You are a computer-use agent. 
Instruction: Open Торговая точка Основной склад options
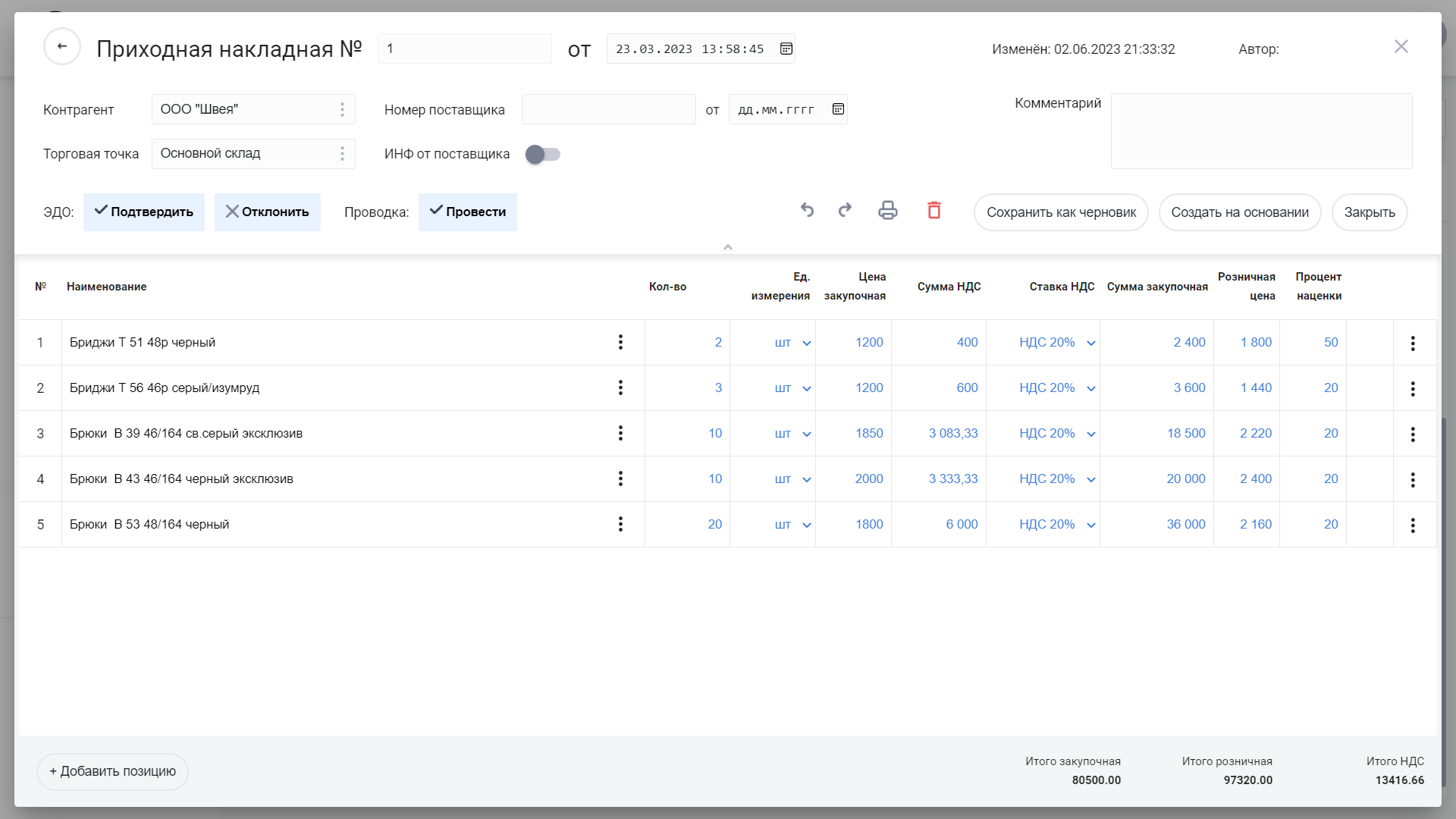[342, 154]
